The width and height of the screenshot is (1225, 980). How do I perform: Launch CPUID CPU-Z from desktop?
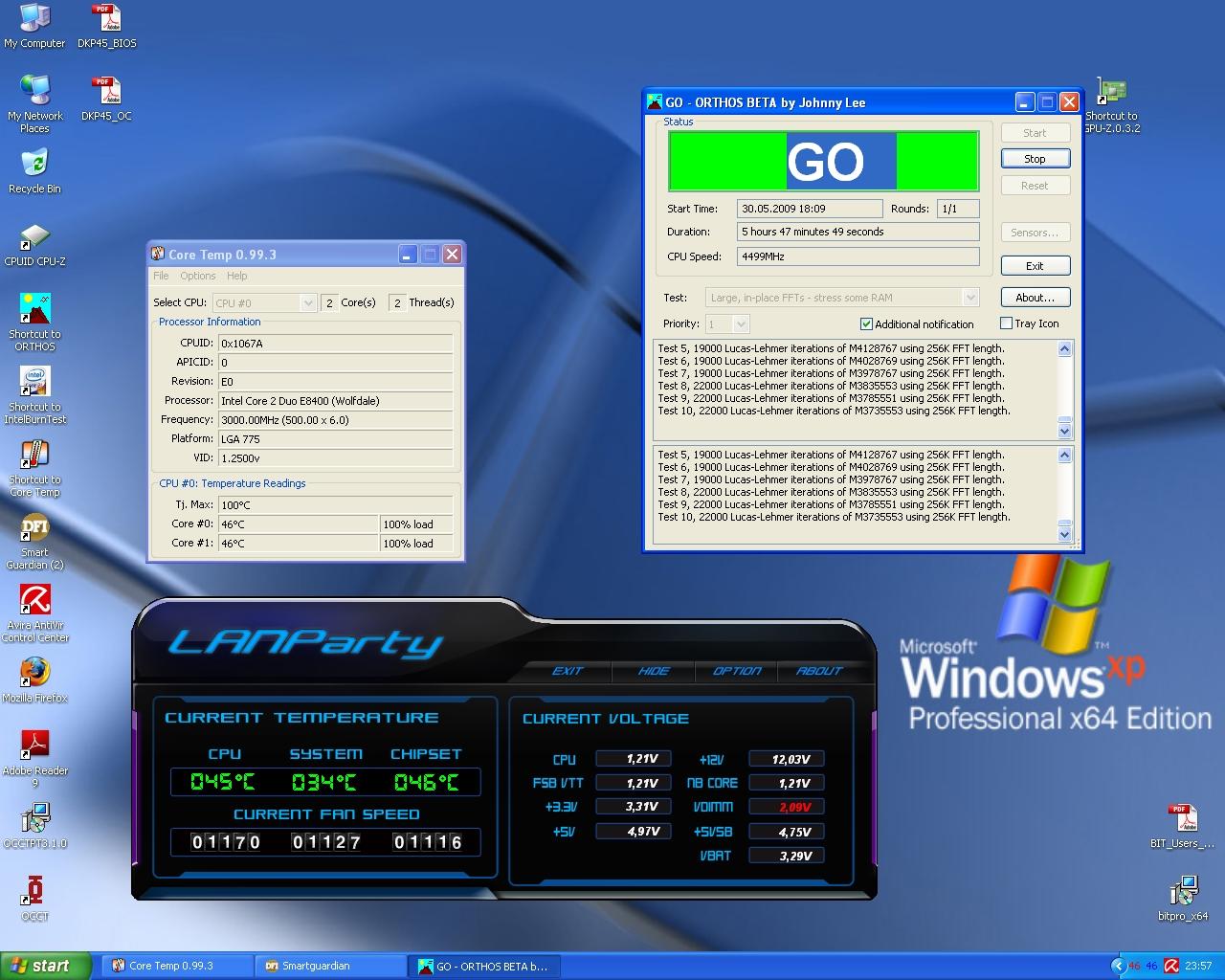point(34,244)
